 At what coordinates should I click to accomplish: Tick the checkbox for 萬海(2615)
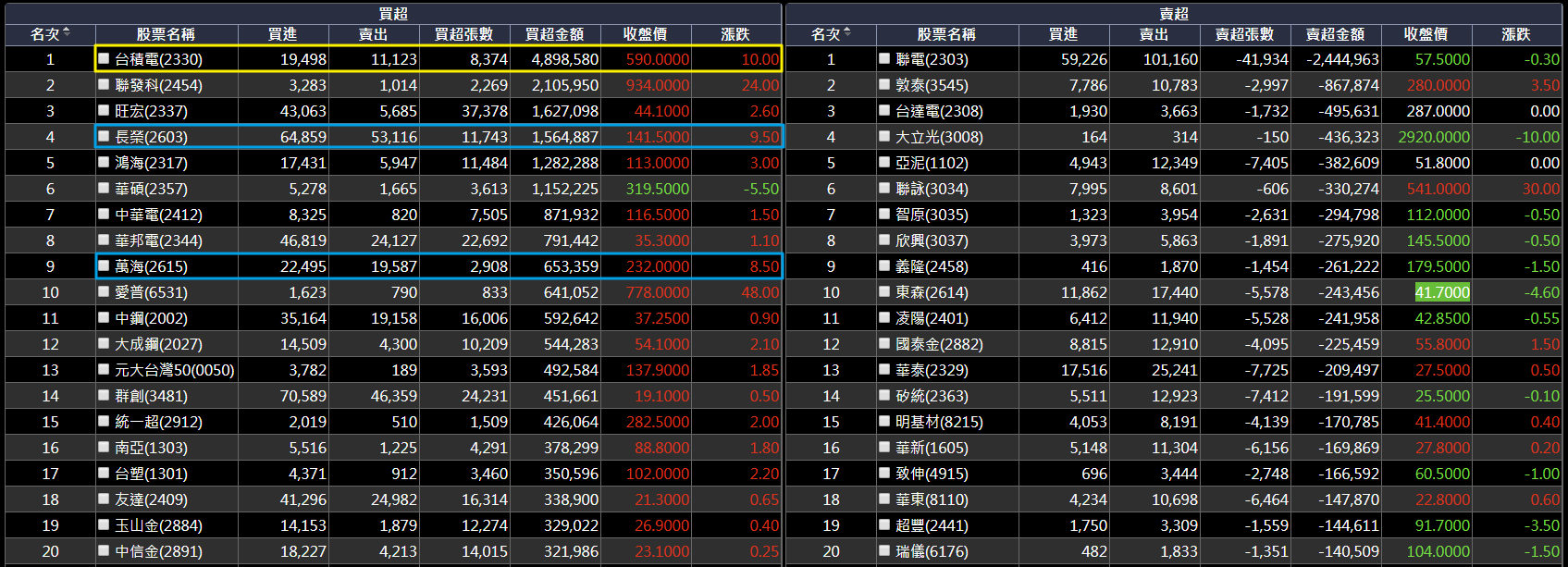click(x=105, y=265)
